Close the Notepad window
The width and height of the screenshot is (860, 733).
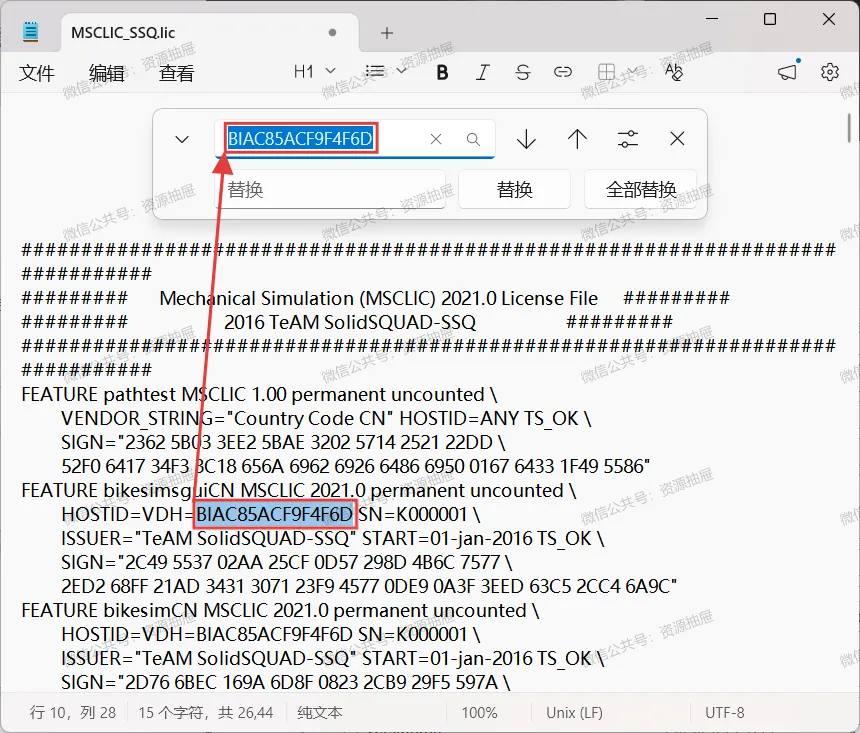[x=829, y=19]
